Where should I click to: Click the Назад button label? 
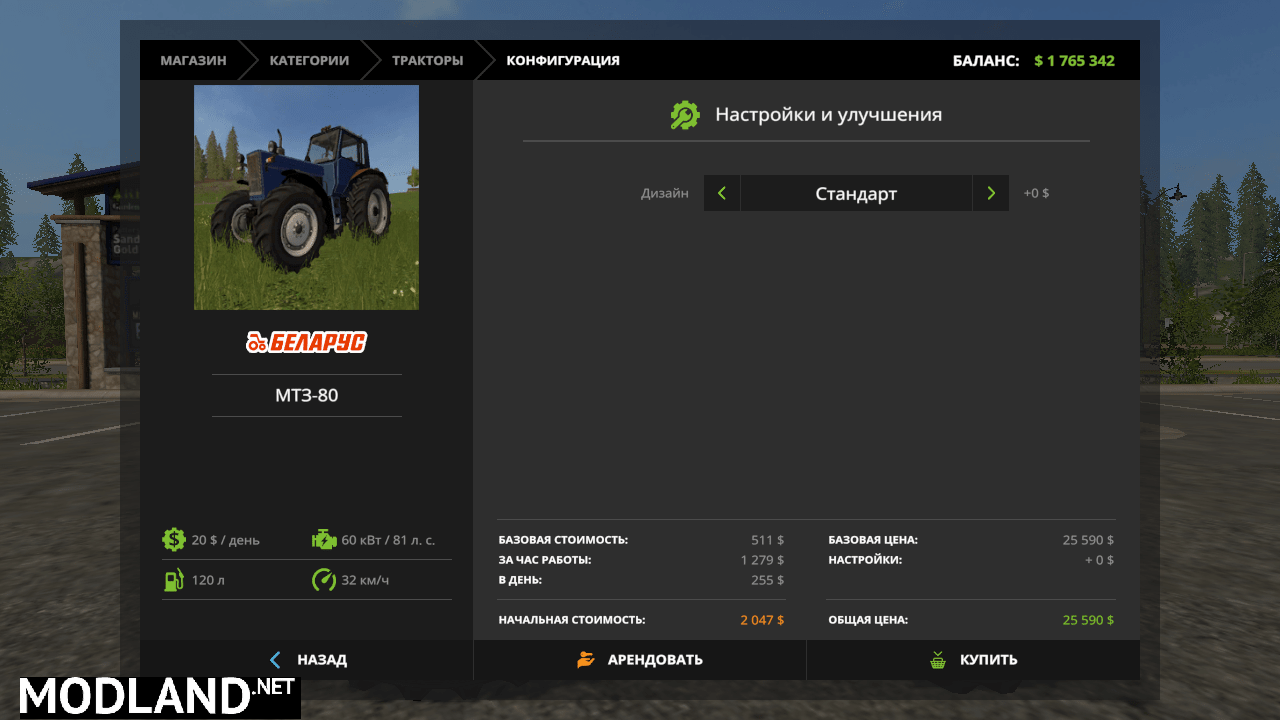coord(322,660)
